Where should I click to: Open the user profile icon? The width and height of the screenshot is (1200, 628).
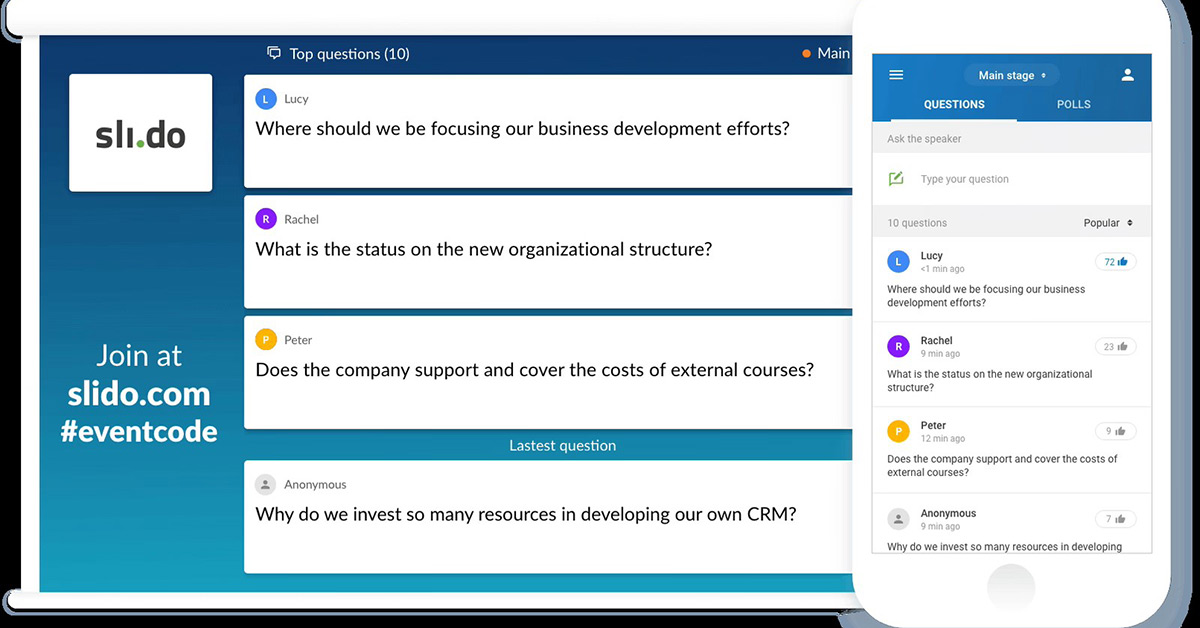[1127, 75]
